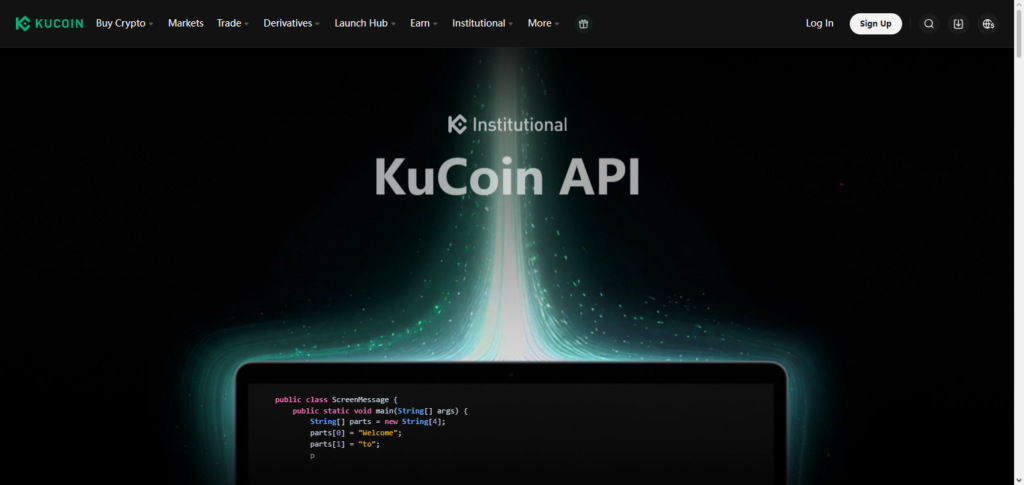Open the Earn menu label
The height and width of the screenshot is (485, 1024).
420,23
